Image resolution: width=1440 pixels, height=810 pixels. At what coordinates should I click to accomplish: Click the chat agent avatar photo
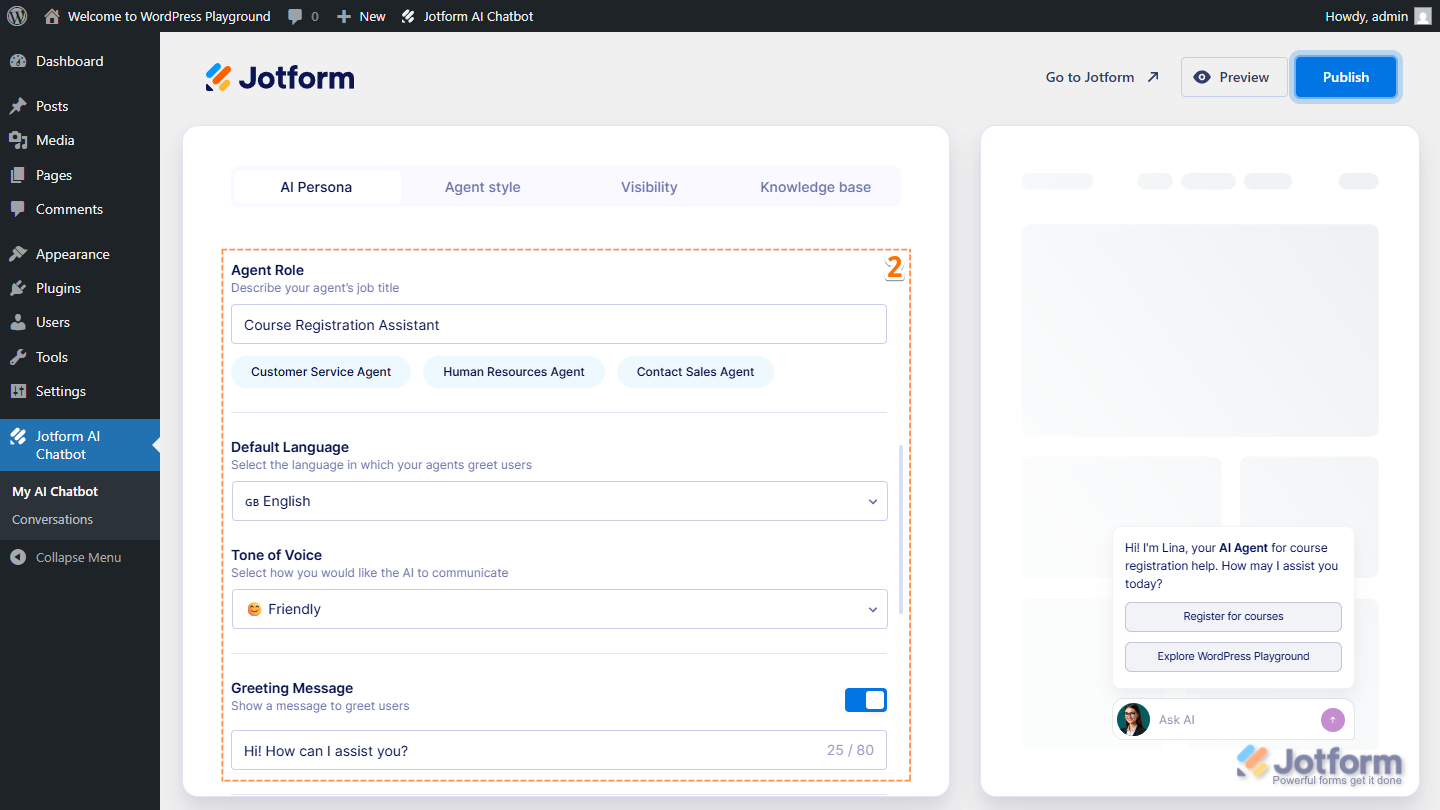pos(1133,719)
